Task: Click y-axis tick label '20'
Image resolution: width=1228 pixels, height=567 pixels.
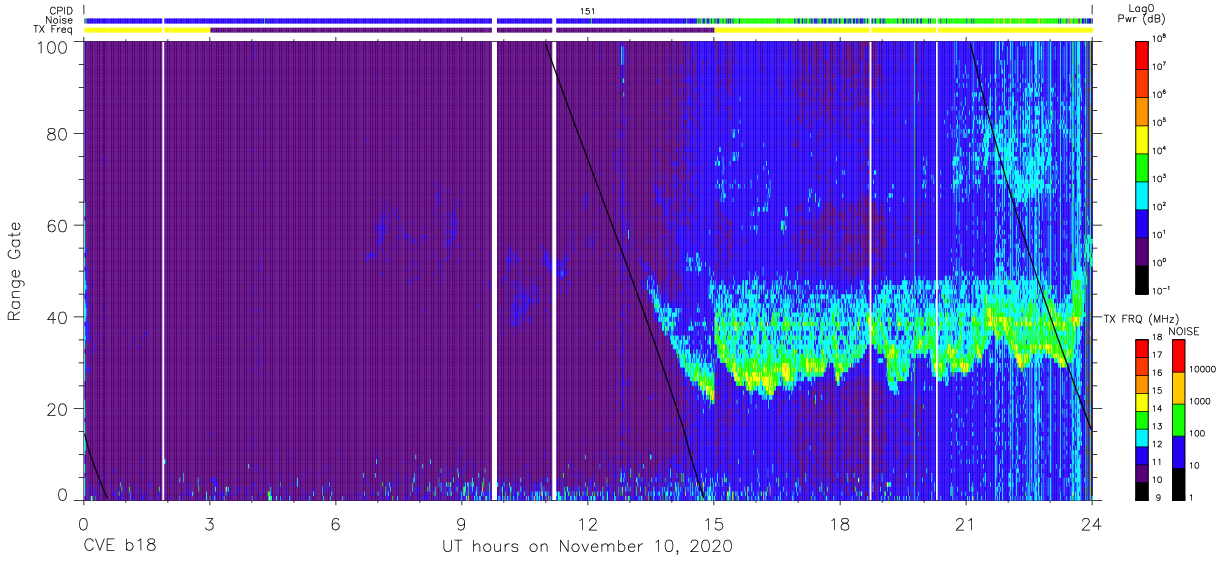Action: point(56,409)
